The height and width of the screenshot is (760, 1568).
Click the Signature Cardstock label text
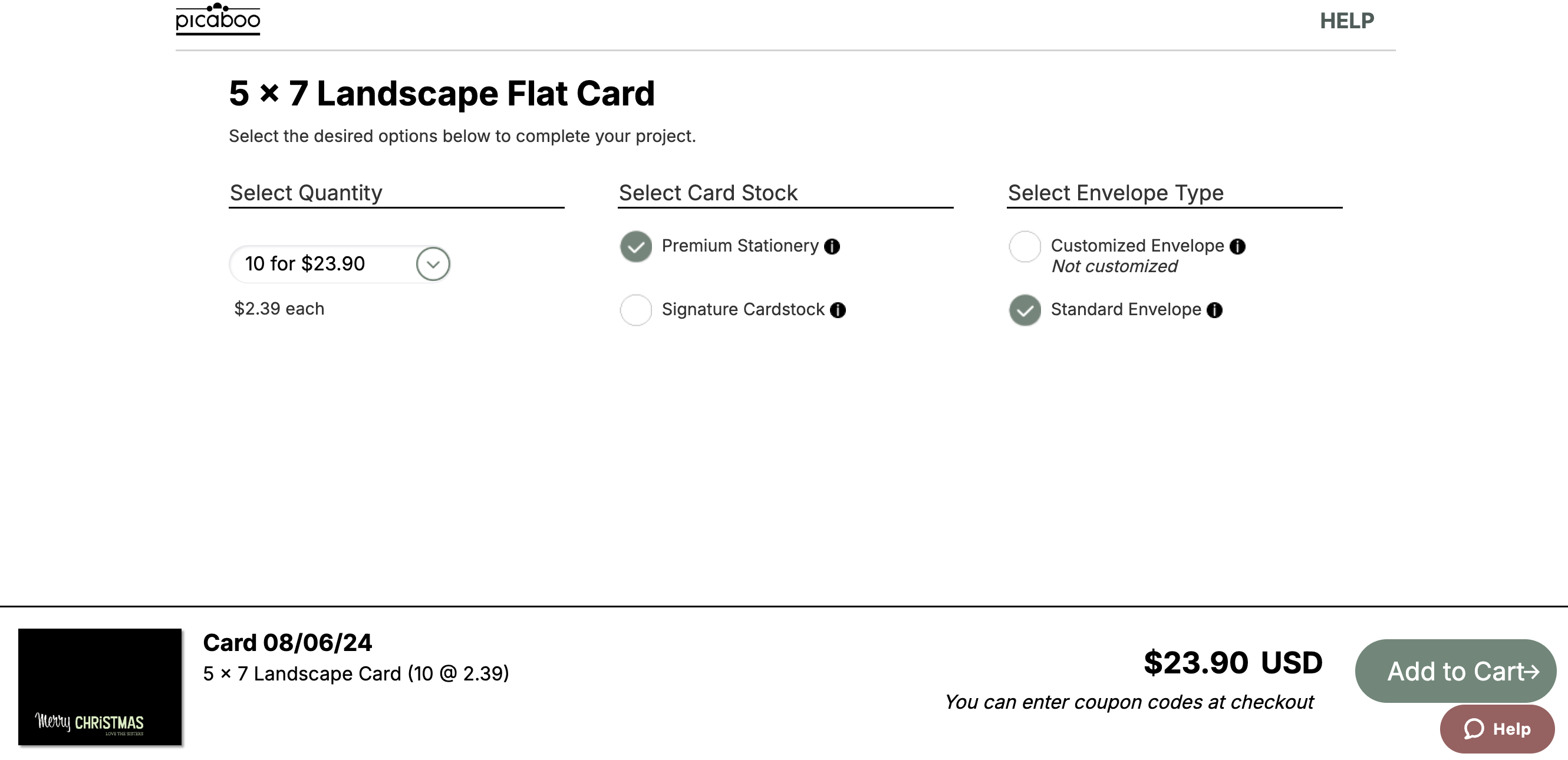743,310
